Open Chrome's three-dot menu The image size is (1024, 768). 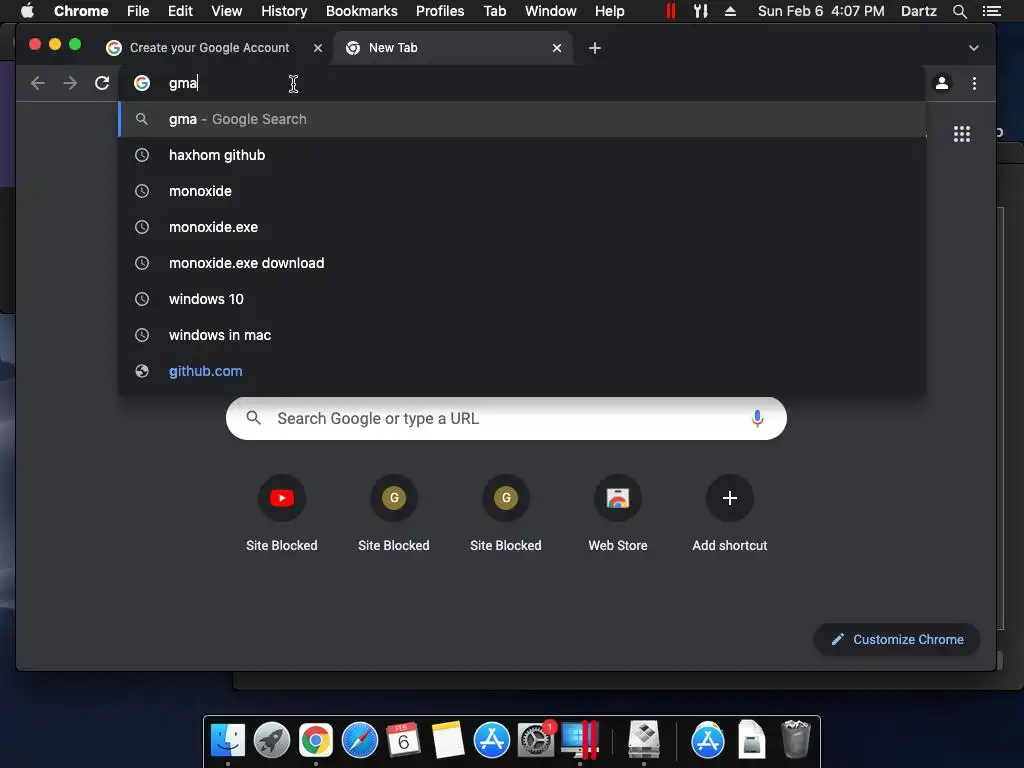(974, 83)
